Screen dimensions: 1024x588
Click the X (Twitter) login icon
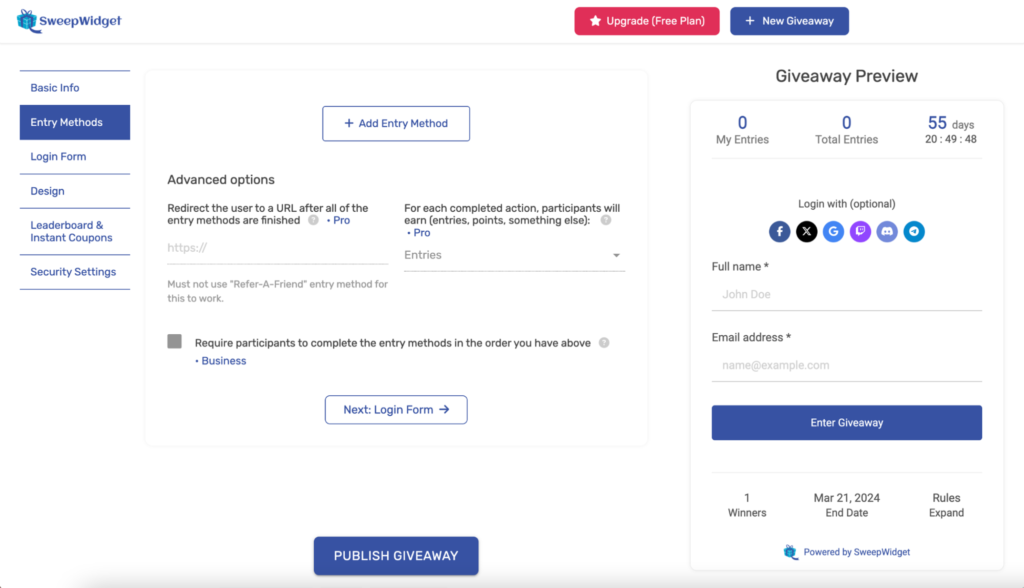coord(807,231)
